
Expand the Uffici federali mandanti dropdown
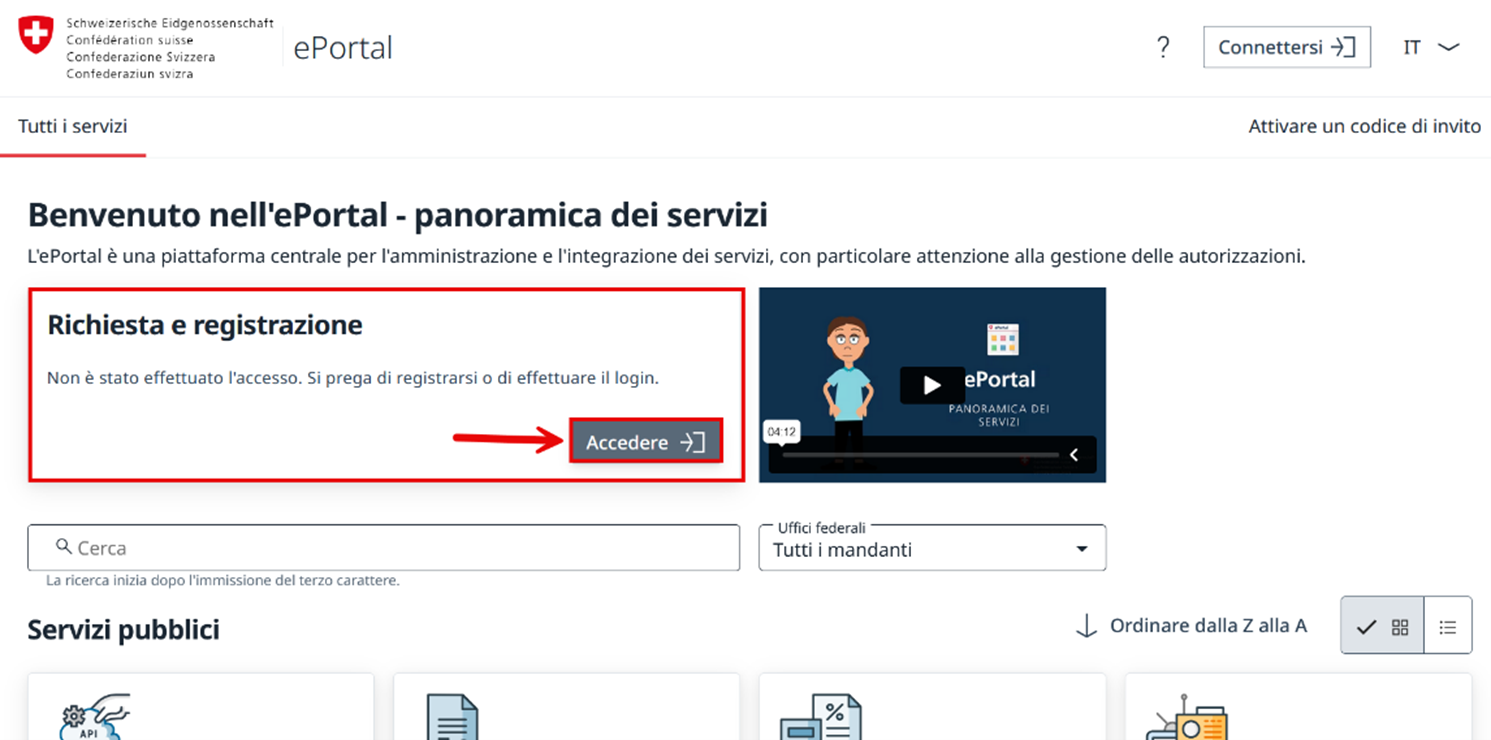1080,549
